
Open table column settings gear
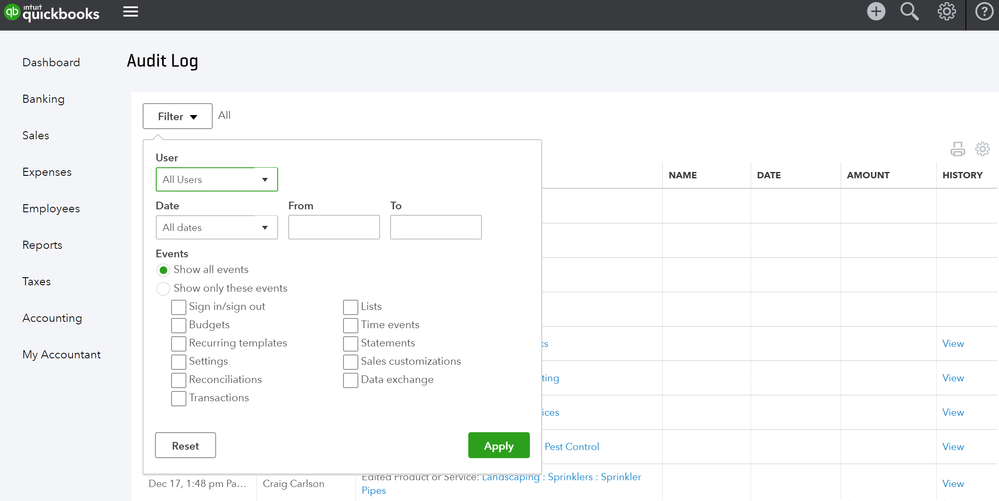click(x=982, y=149)
